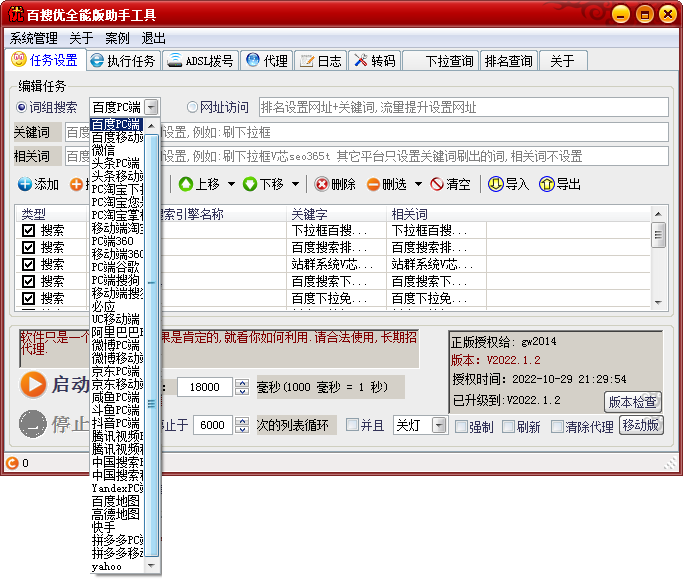Viewport: 683px width, 580px height.
Task: Open the 系统管理 menu
Action: pyautogui.click(x=34, y=38)
